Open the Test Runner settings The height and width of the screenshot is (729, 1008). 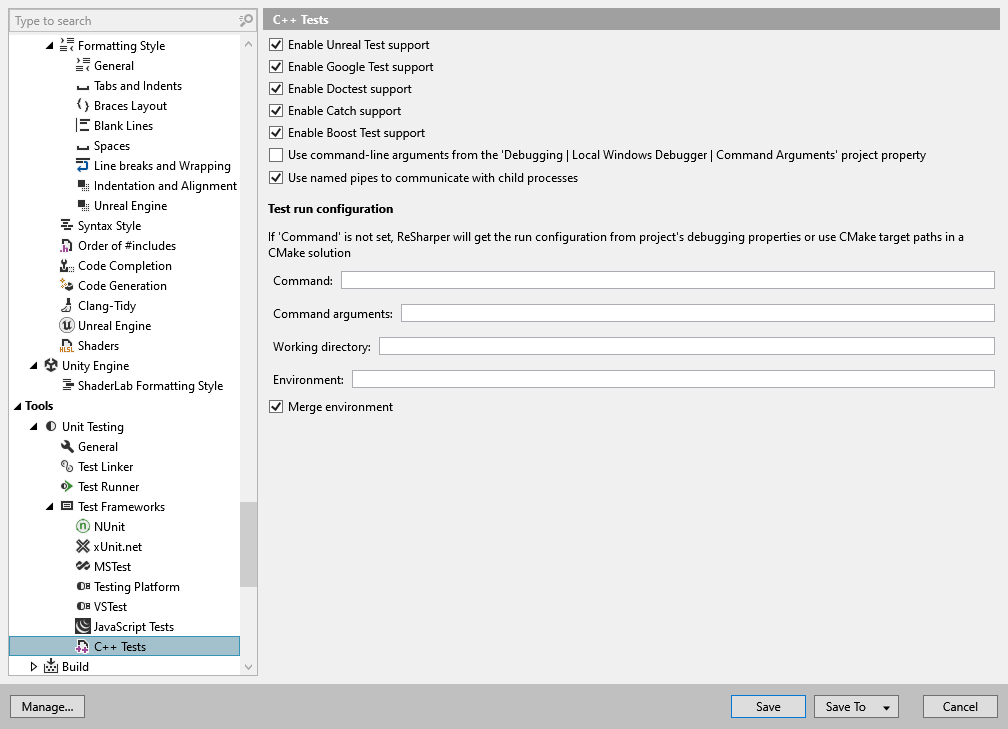point(107,486)
